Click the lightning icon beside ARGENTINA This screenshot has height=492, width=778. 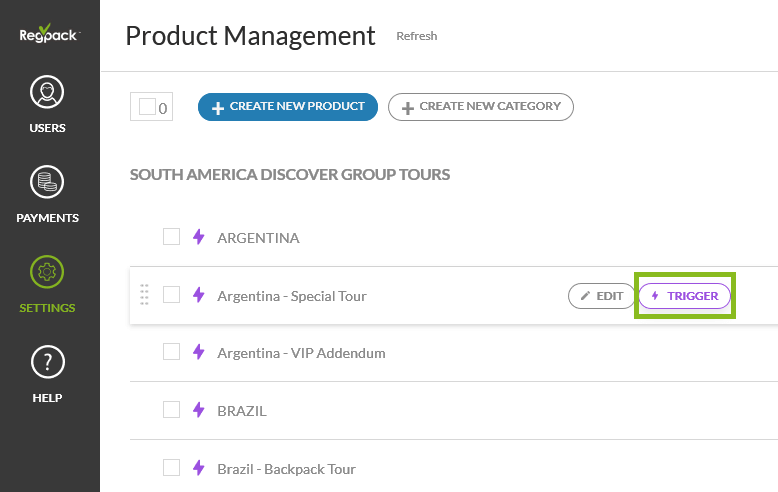[x=198, y=237]
